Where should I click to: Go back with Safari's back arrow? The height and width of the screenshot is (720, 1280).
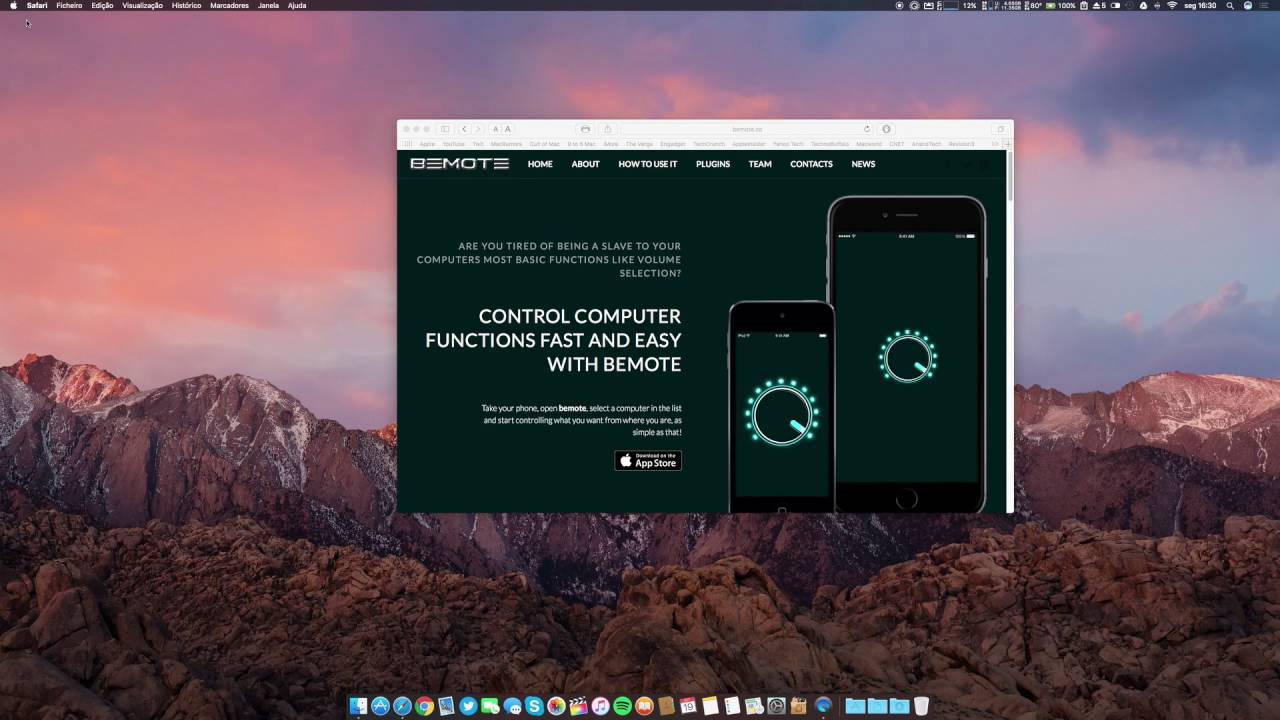click(x=465, y=129)
